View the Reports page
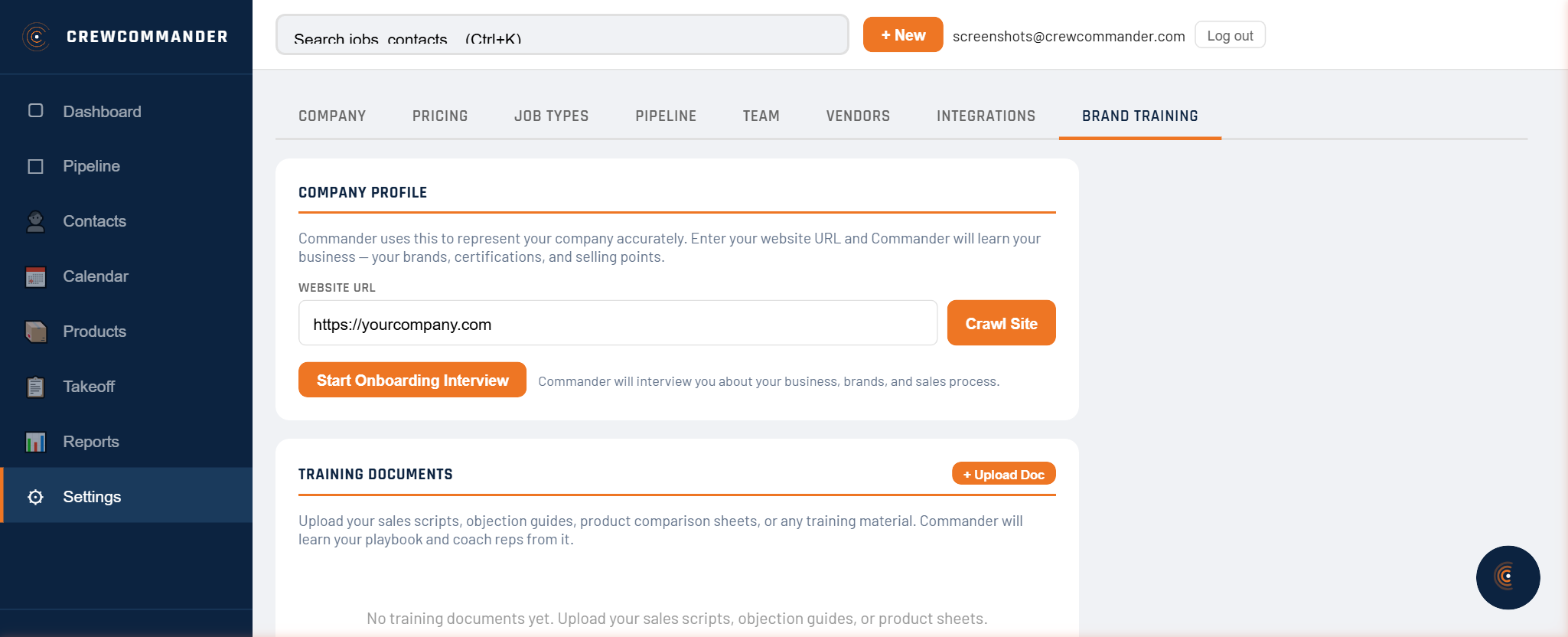The width and height of the screenshot is (1568, 637). 126,442
